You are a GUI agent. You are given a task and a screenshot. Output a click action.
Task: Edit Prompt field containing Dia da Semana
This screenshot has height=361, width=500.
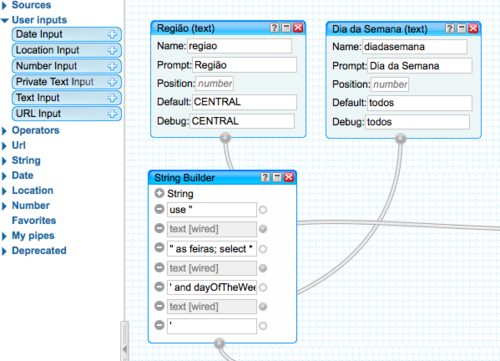pyautogui.click(x=420, y=66)
